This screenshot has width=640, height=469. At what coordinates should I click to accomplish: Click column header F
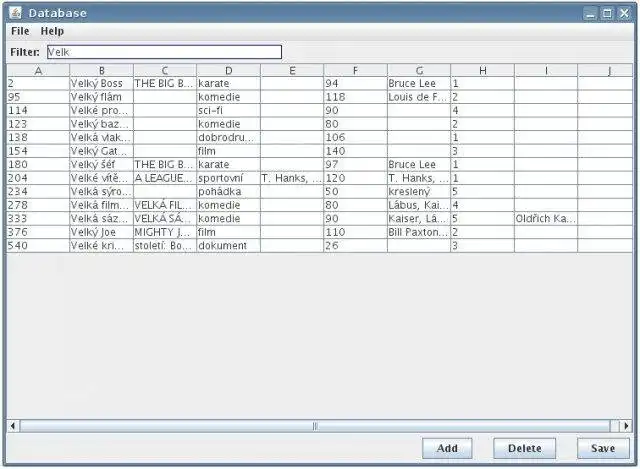click(x=356, y=71)
